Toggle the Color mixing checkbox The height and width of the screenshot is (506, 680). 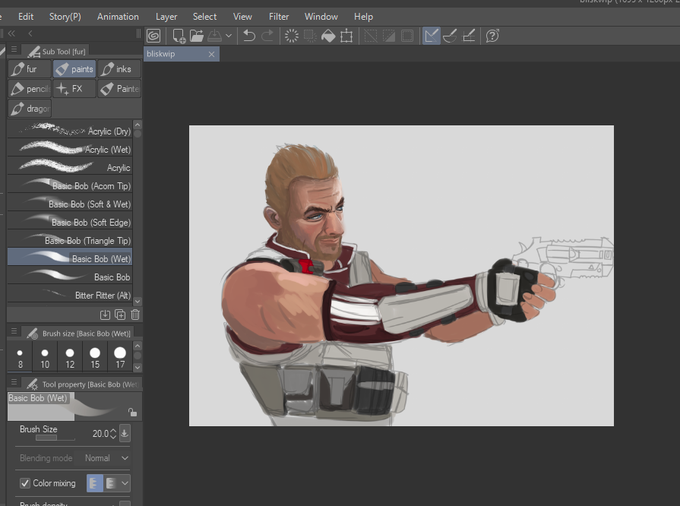[25, 483]
